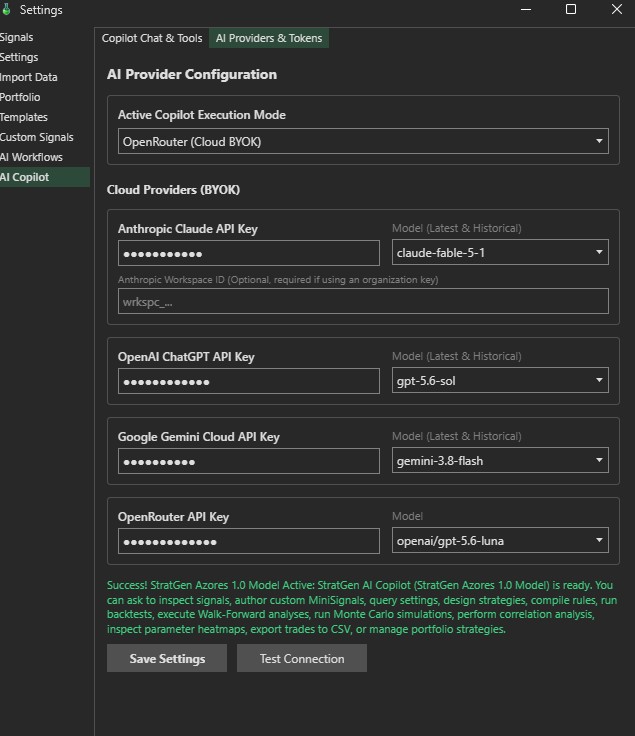Open the Anthropic model dropdown claude-fable-5-1

point(500,253)
